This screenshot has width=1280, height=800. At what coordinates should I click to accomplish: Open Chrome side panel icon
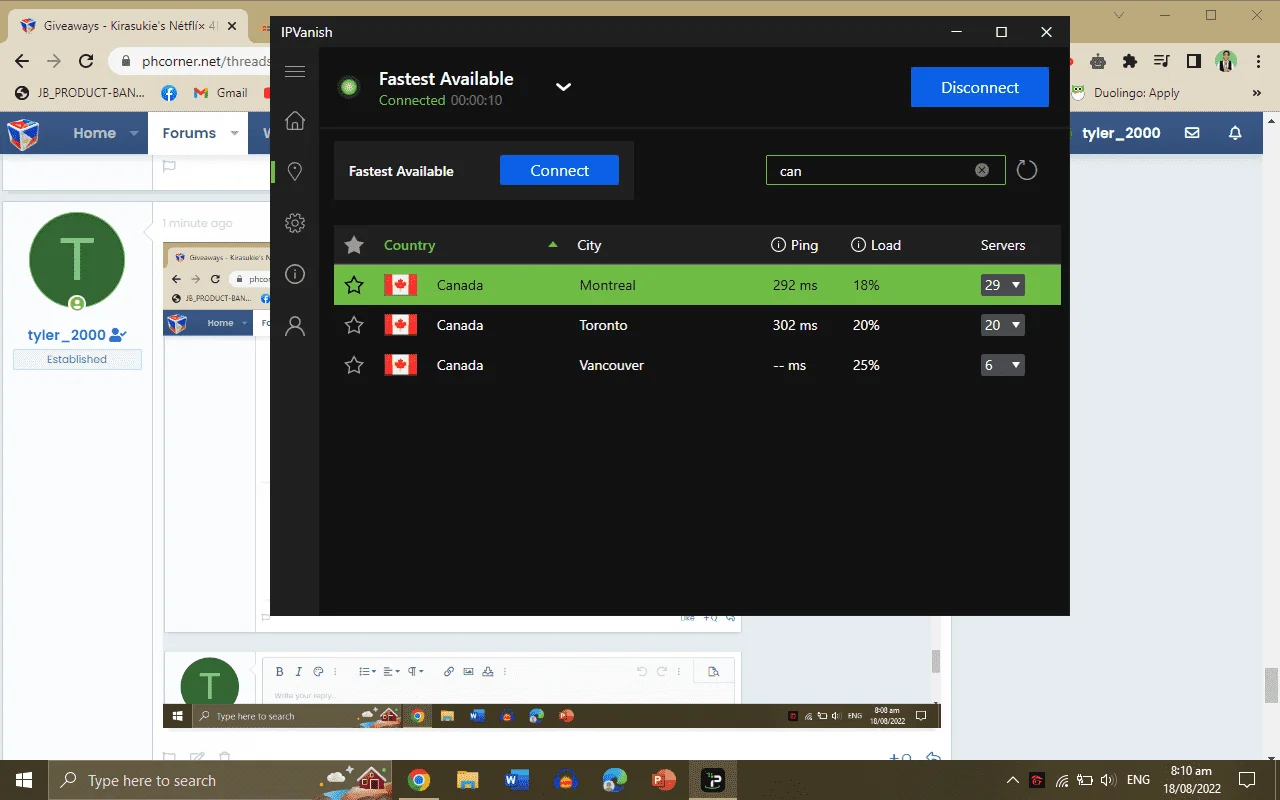(x=1193, y=61)
